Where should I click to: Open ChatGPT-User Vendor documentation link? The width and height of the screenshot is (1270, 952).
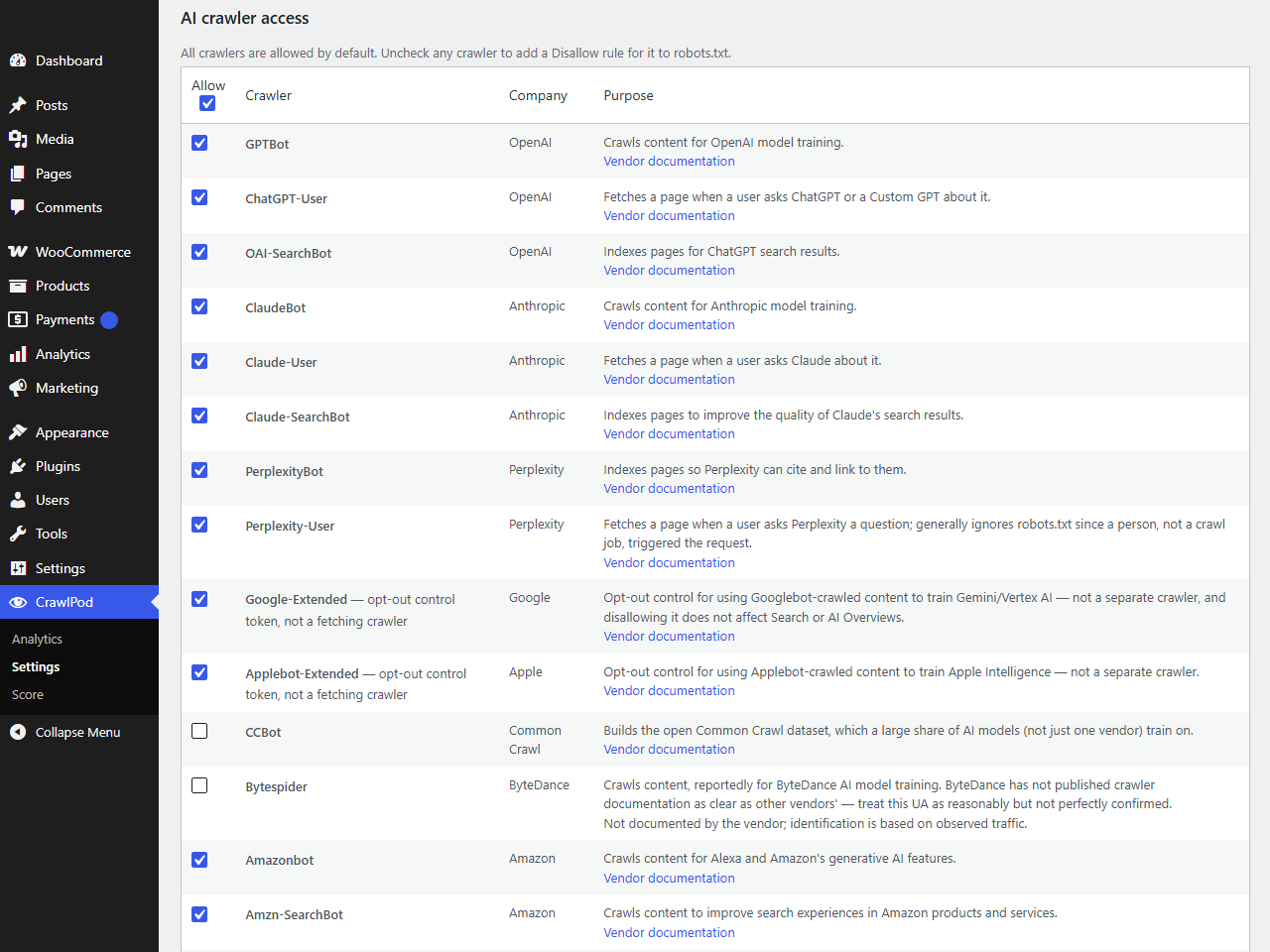[x=669, y=216]
